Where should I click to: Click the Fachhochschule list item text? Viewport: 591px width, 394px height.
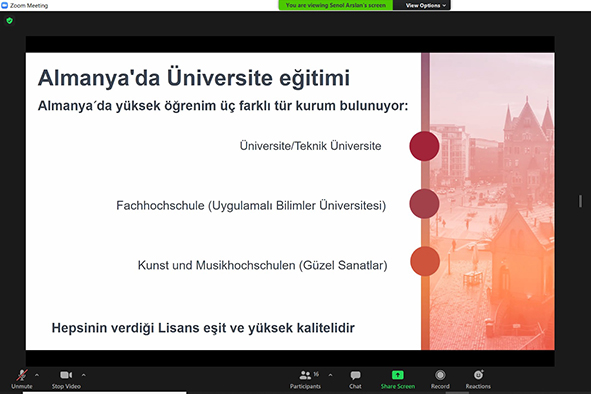251,205
